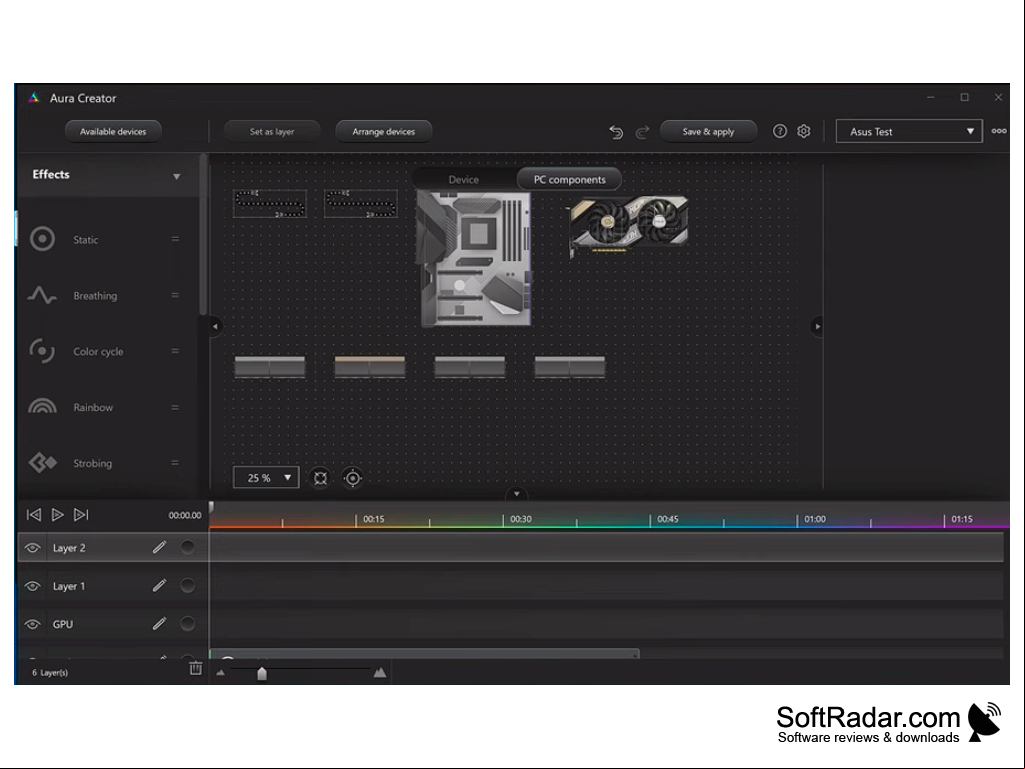Hide Layer 2 using its eye icon
Screen dimensions: 1025x769
32,548
